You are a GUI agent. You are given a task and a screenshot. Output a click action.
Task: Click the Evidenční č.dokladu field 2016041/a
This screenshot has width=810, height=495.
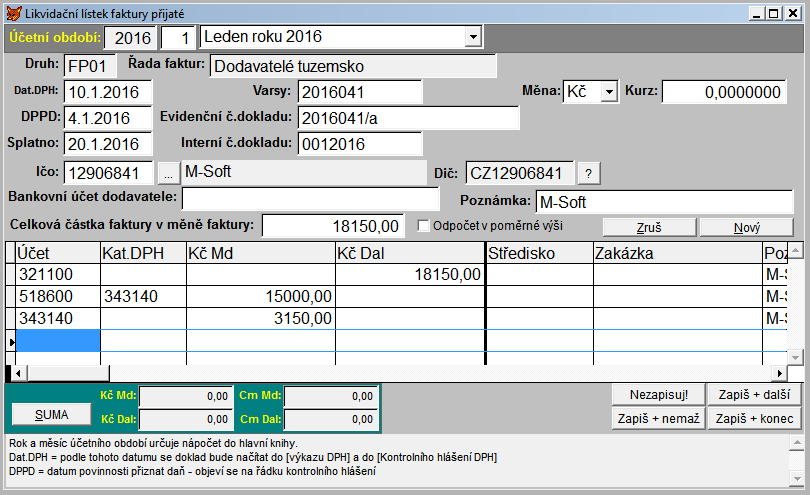[x=409, y=118]
